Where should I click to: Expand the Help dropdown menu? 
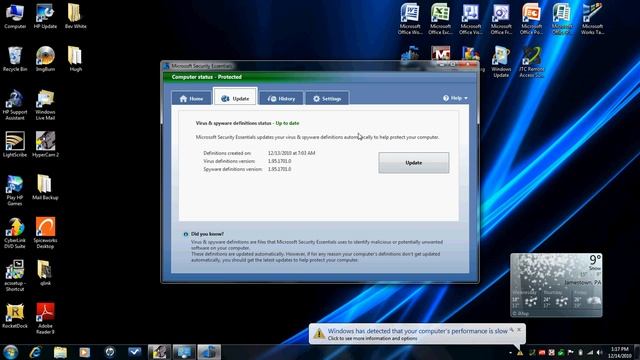pyautogui.click(x=455, y=98)
